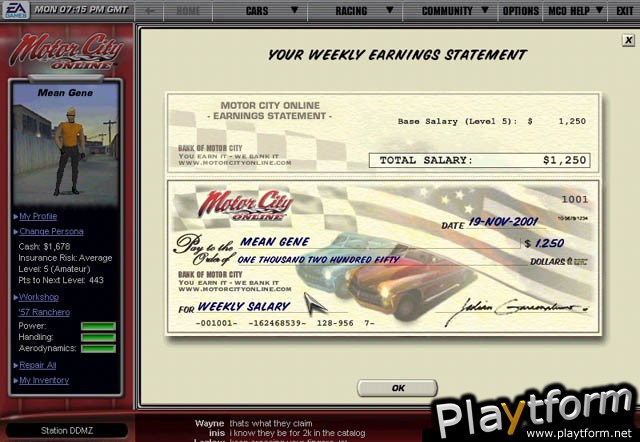
Task: Click the arrow bullet beside Repair All
Action: click(x=16, y=365)
